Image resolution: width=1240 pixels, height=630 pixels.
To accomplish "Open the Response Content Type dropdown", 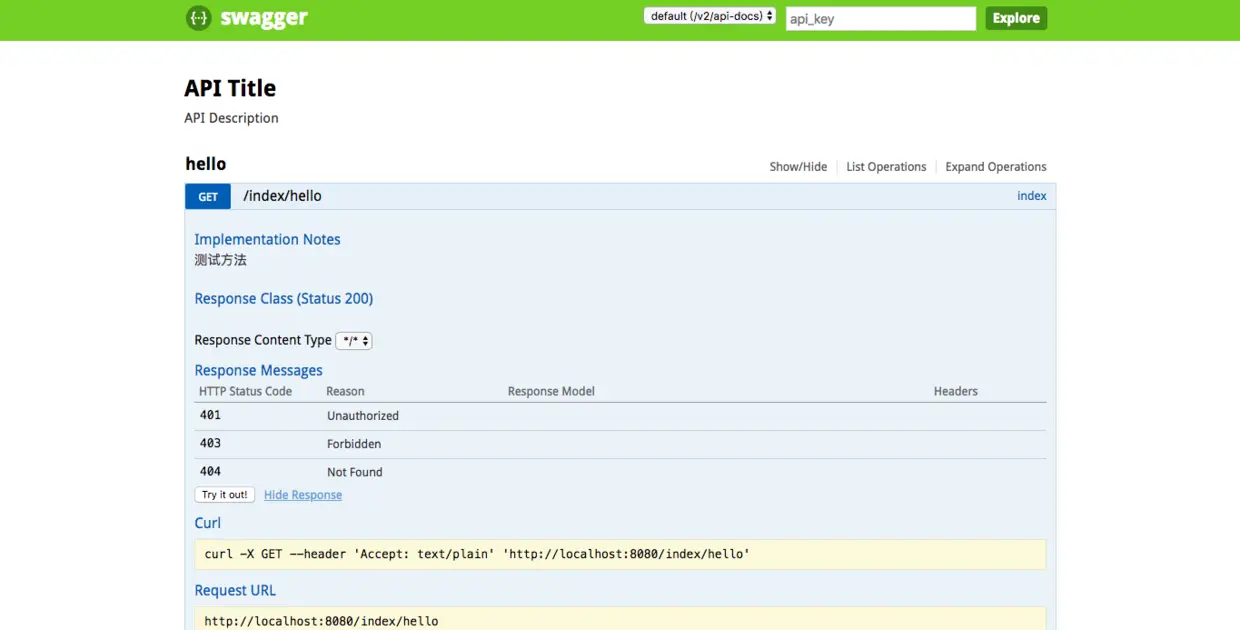I will click(354, 341).
